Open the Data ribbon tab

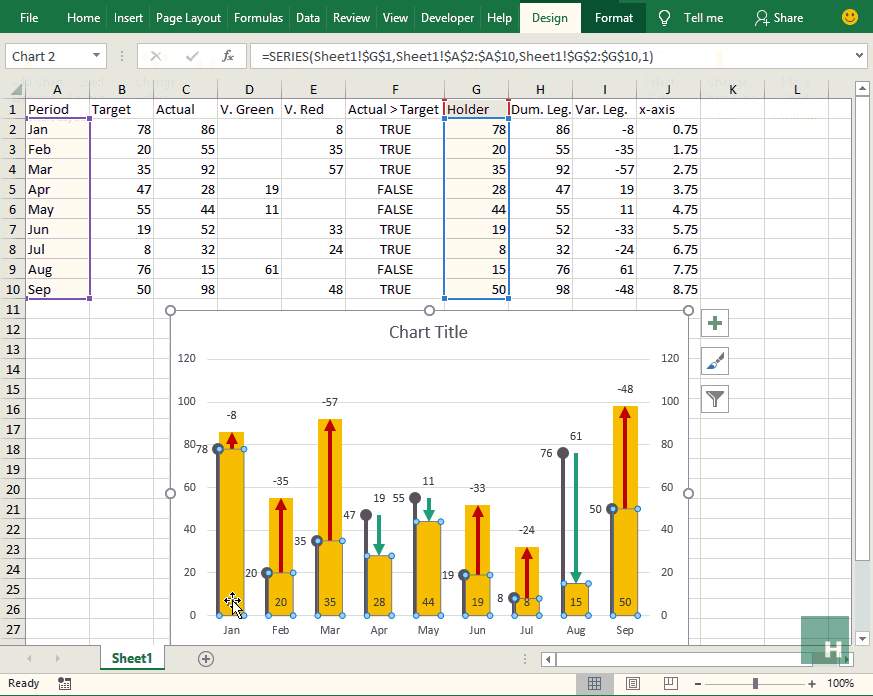coord(308,18)
